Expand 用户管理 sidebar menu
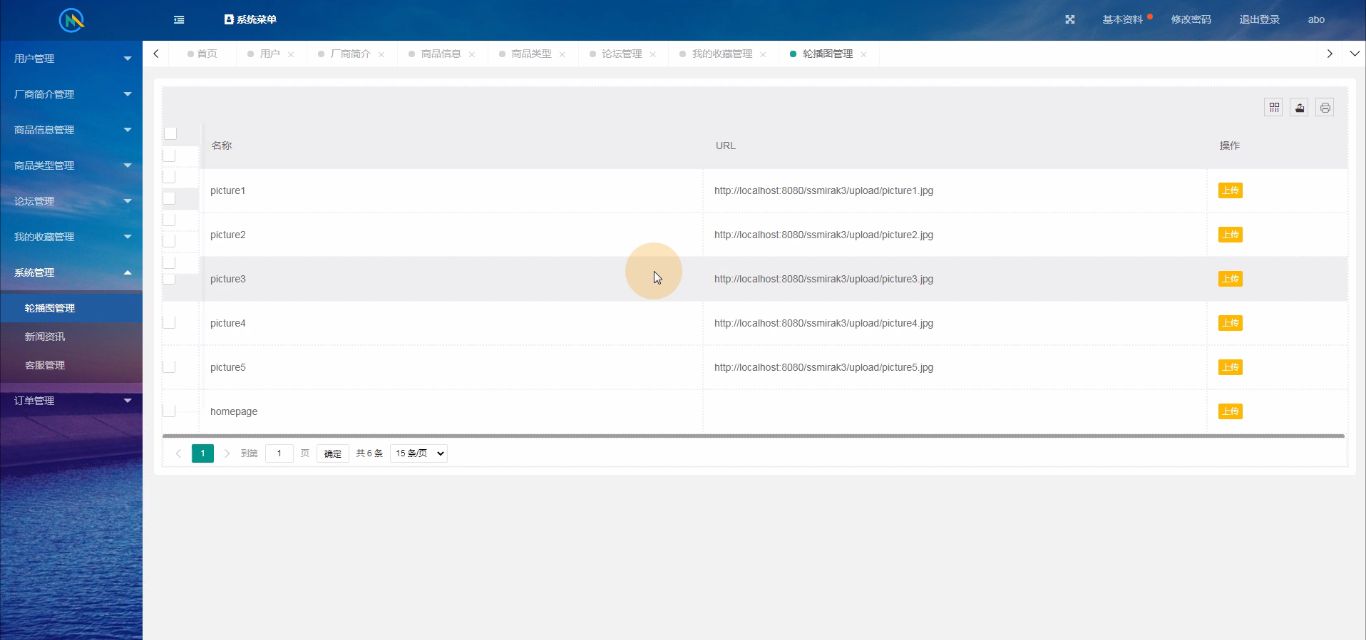 71,58
